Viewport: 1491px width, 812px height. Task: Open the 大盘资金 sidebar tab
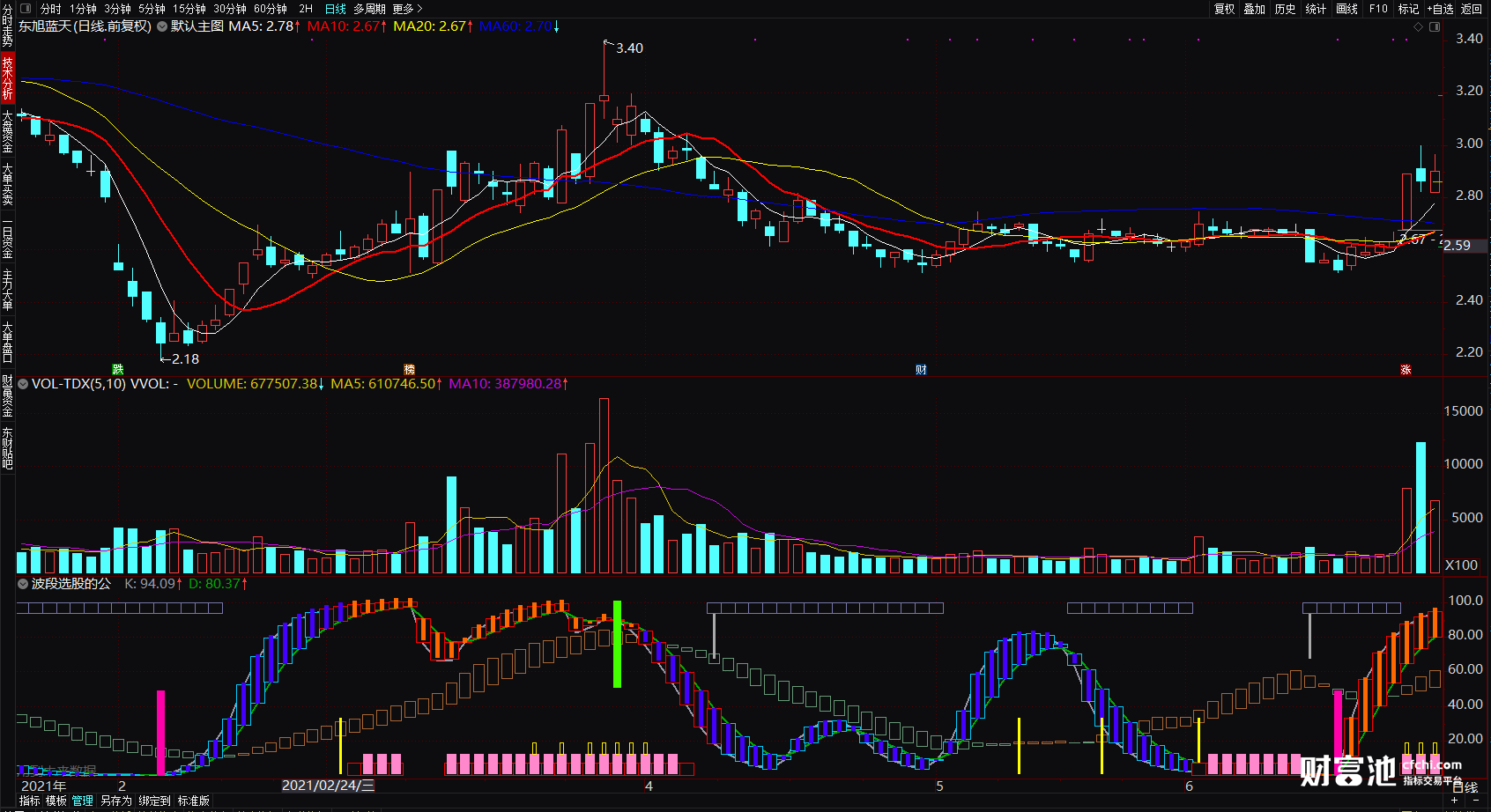point(7,132)
